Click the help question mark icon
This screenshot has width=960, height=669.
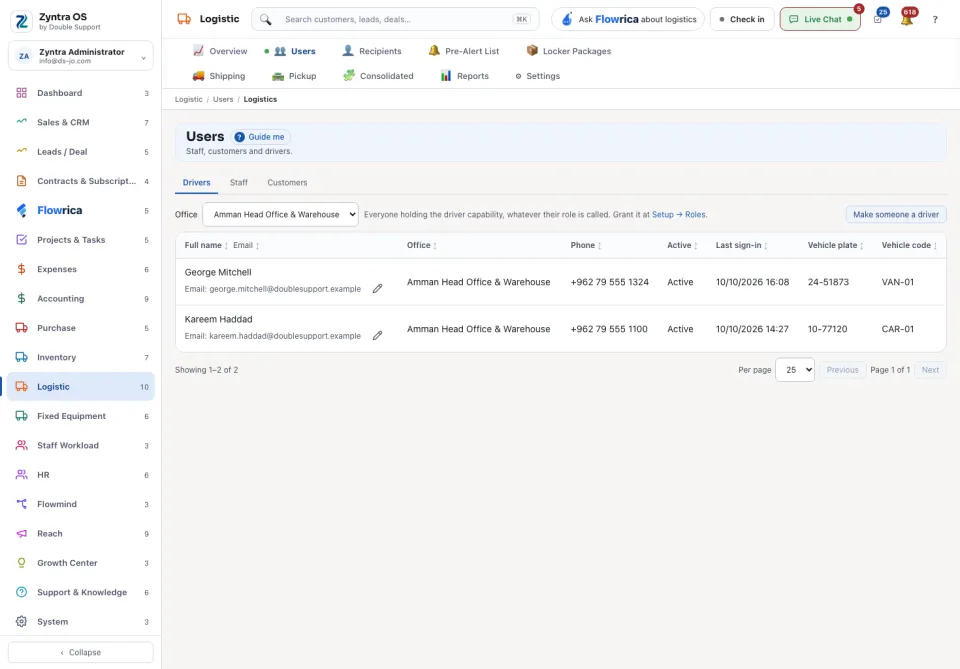click(x=935, y=20)
